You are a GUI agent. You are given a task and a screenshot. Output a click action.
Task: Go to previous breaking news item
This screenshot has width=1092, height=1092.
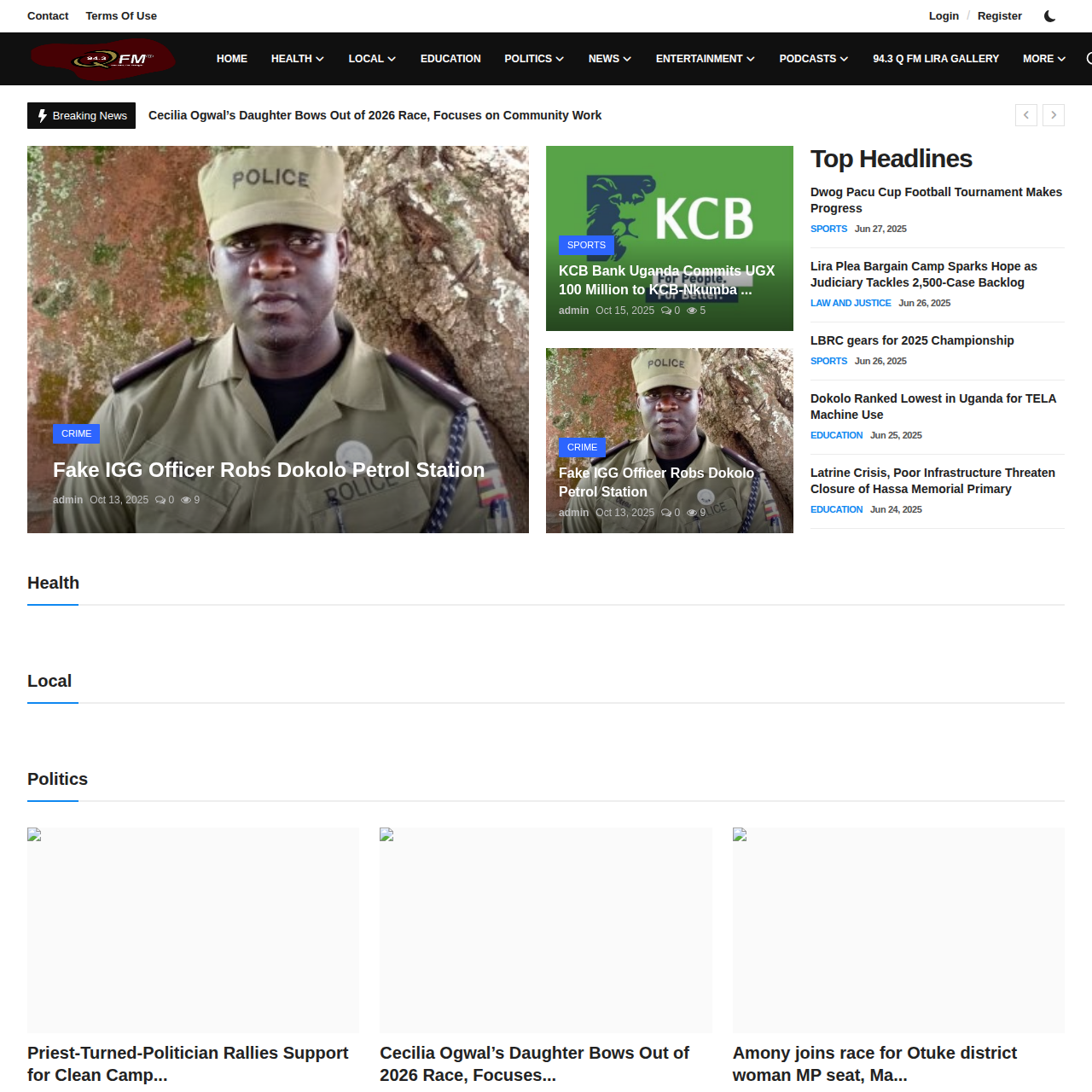pos(1026,115)
